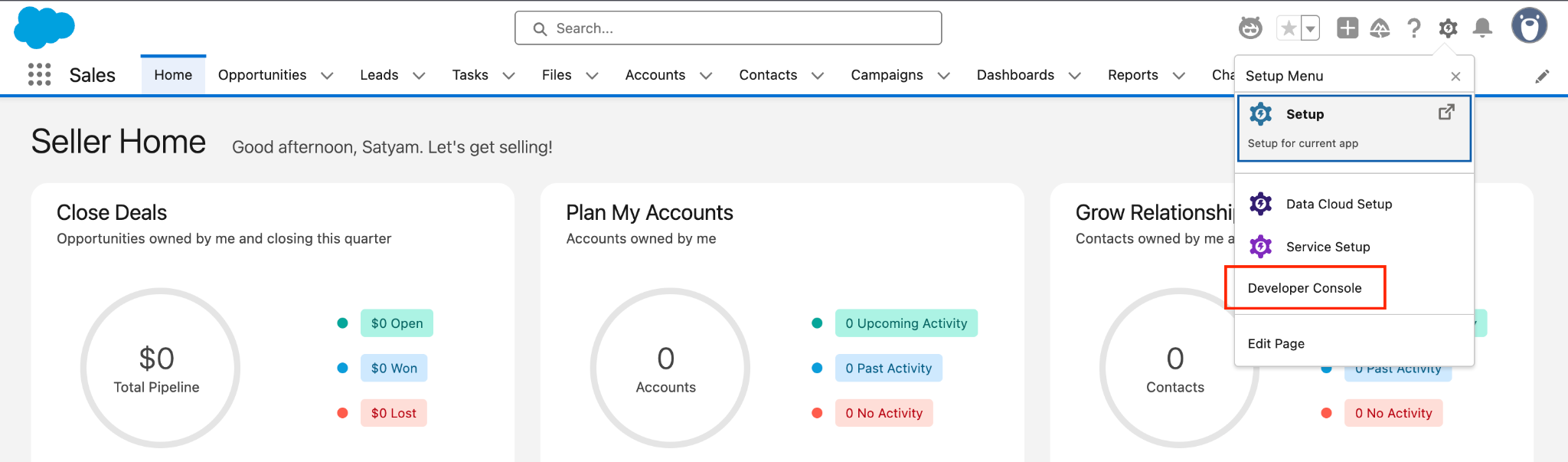Open the user profile avatar
The width and height of the screenshot is (1568, 462).
pyautogui.click(x=1529, y=26)
